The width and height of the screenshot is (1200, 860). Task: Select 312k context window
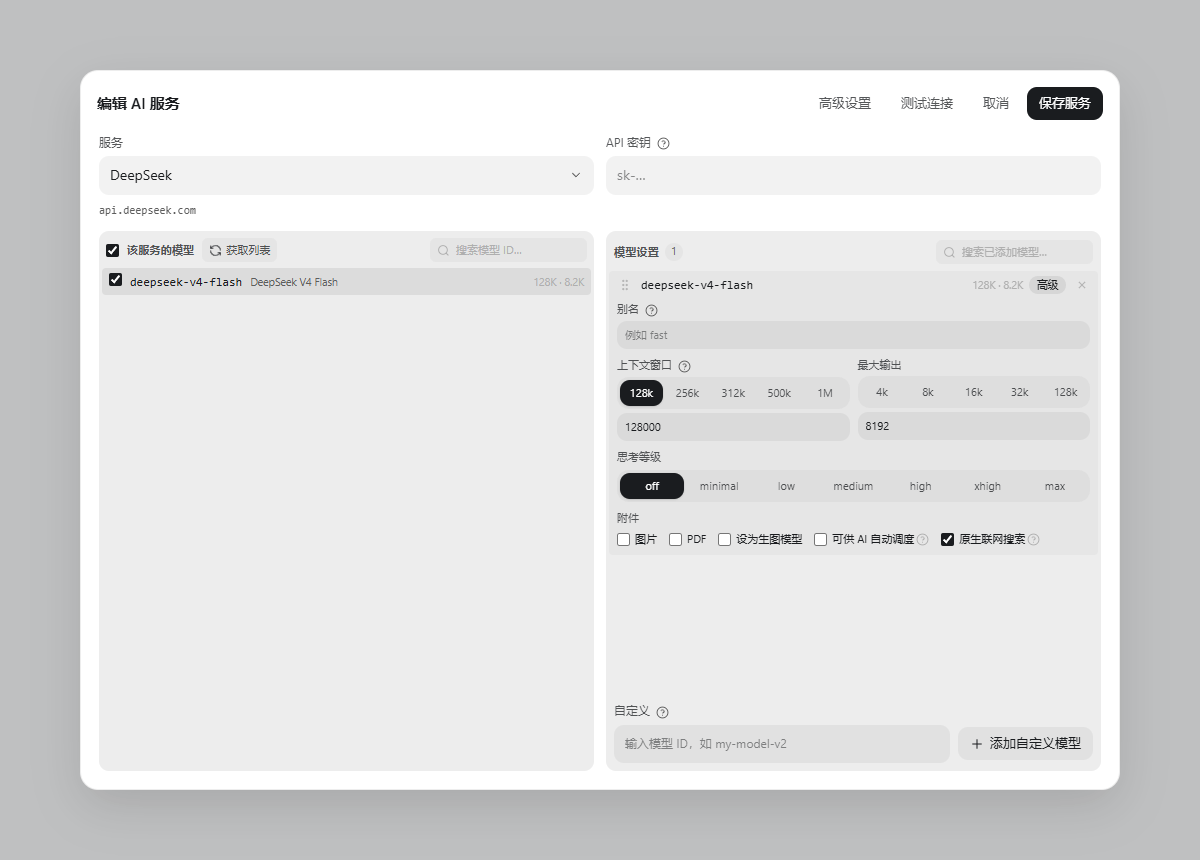(733, 393)
